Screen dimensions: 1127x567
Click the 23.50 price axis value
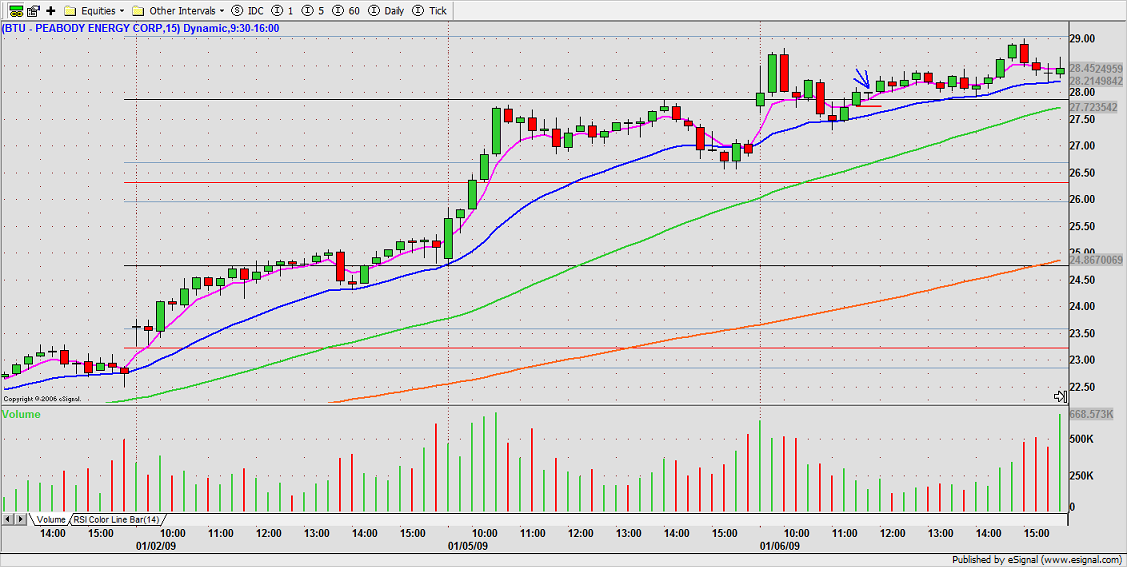(1082, 333)
